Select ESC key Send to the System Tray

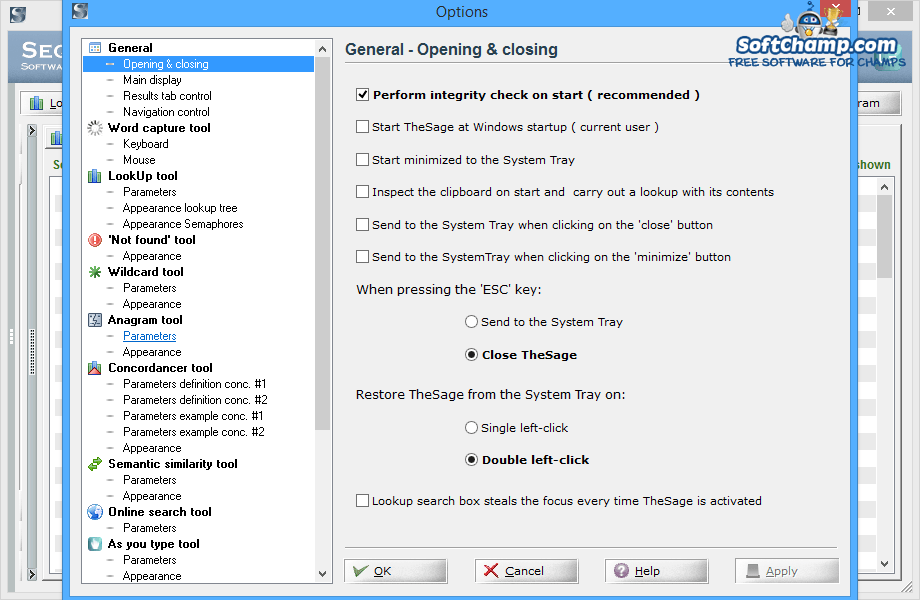[x=471, y=321]
